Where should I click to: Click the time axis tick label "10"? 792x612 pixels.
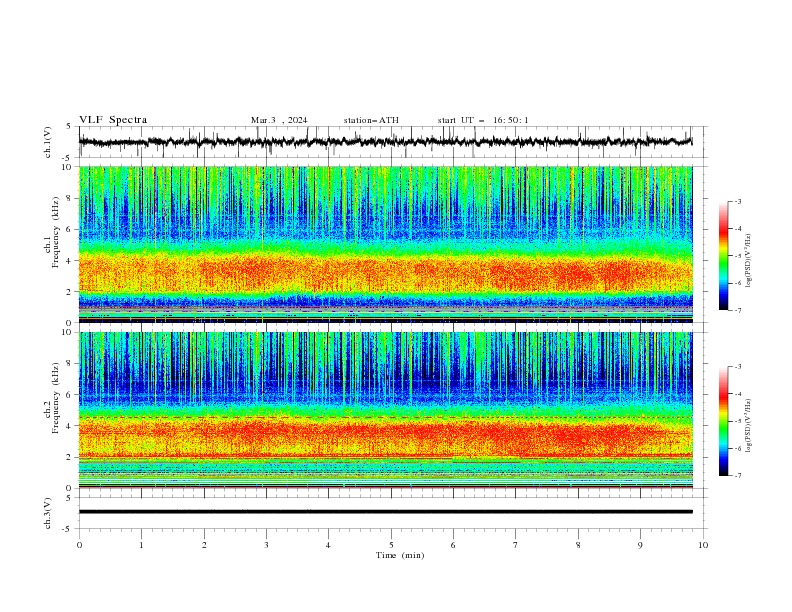point(703,545)
